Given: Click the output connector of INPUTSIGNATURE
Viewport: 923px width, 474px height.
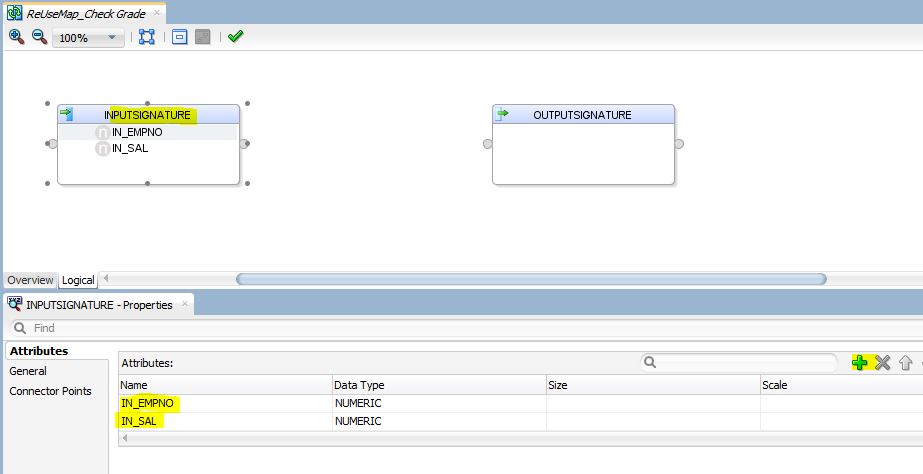Looking at the screenshot, I should [x=244, y=144].
